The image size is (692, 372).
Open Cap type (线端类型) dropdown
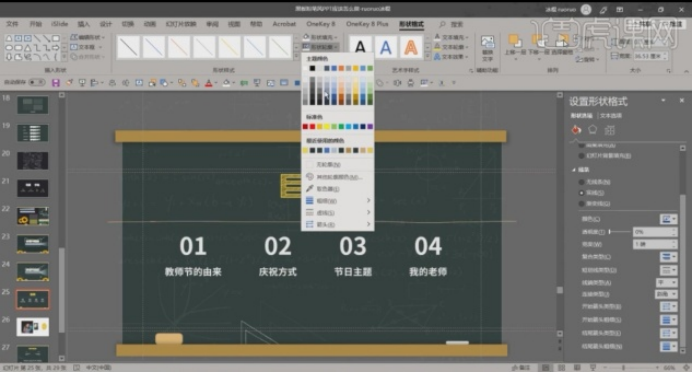666,282
